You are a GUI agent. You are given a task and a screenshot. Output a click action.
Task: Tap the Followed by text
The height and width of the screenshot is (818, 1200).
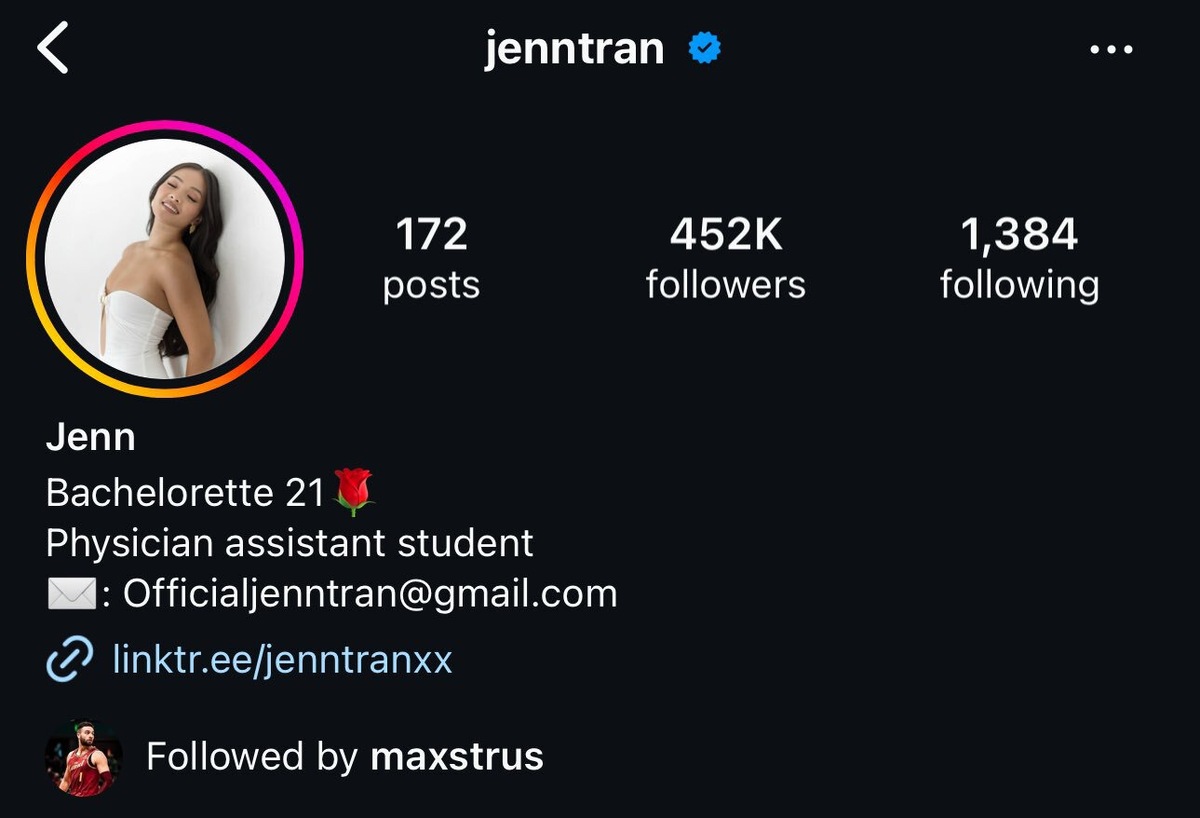click(252, 756)
